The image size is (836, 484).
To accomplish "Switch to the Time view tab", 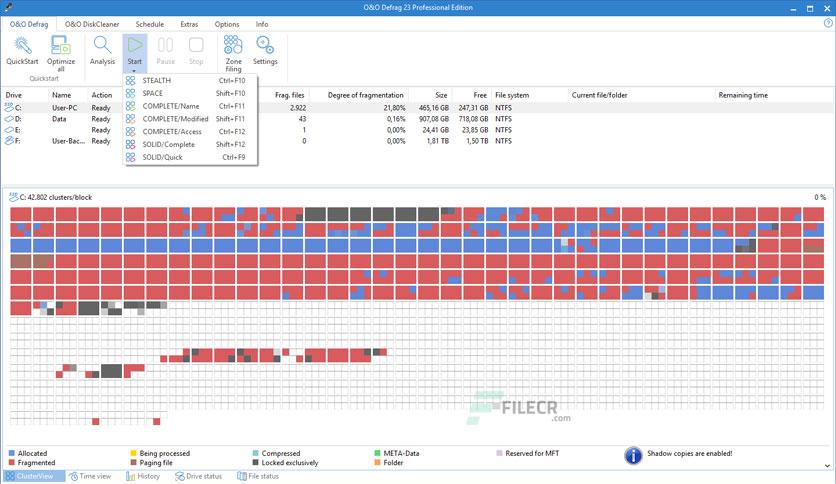I will (x=90, y=476).
